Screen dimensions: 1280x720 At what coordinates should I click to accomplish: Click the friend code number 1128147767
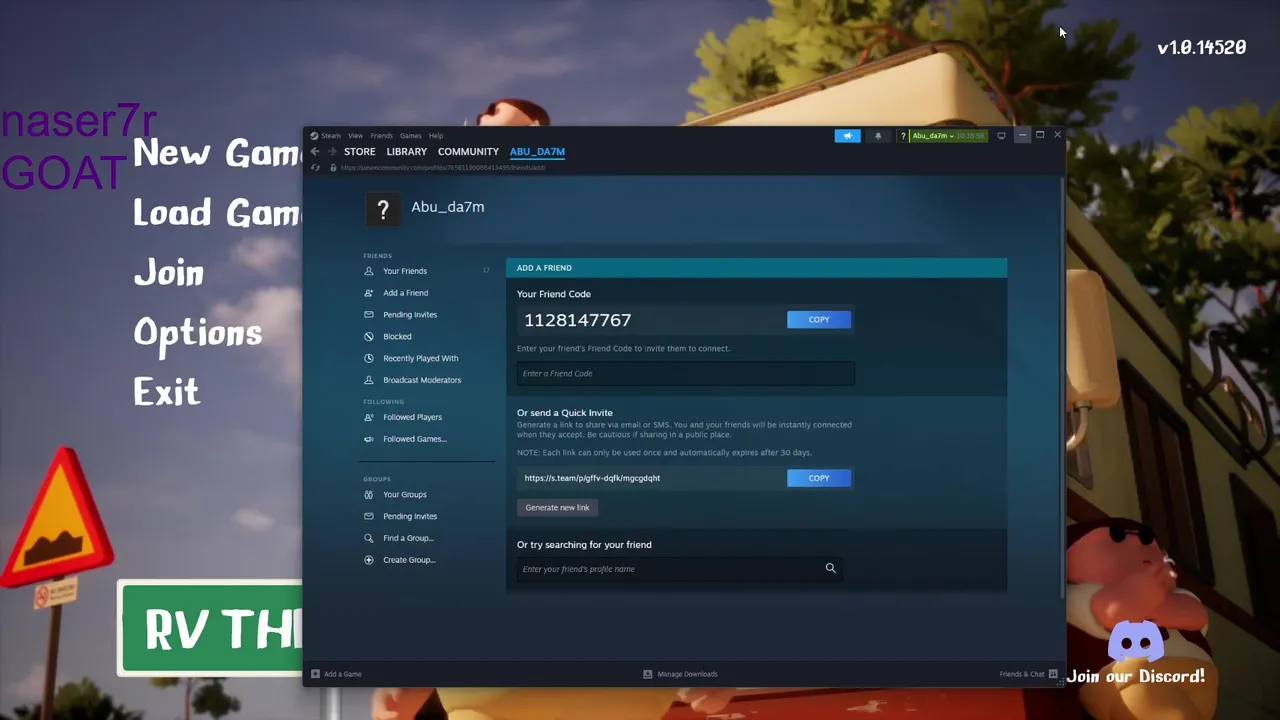(x=578, y=320)
